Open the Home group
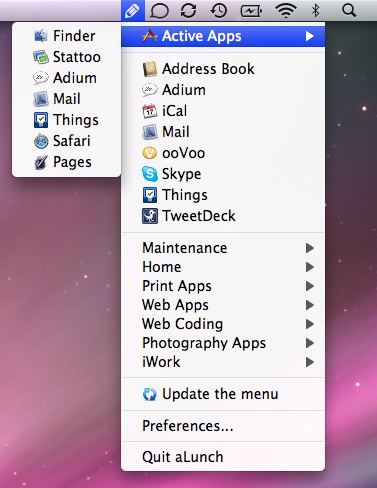377x488 pixels. [x=223, y=267]
